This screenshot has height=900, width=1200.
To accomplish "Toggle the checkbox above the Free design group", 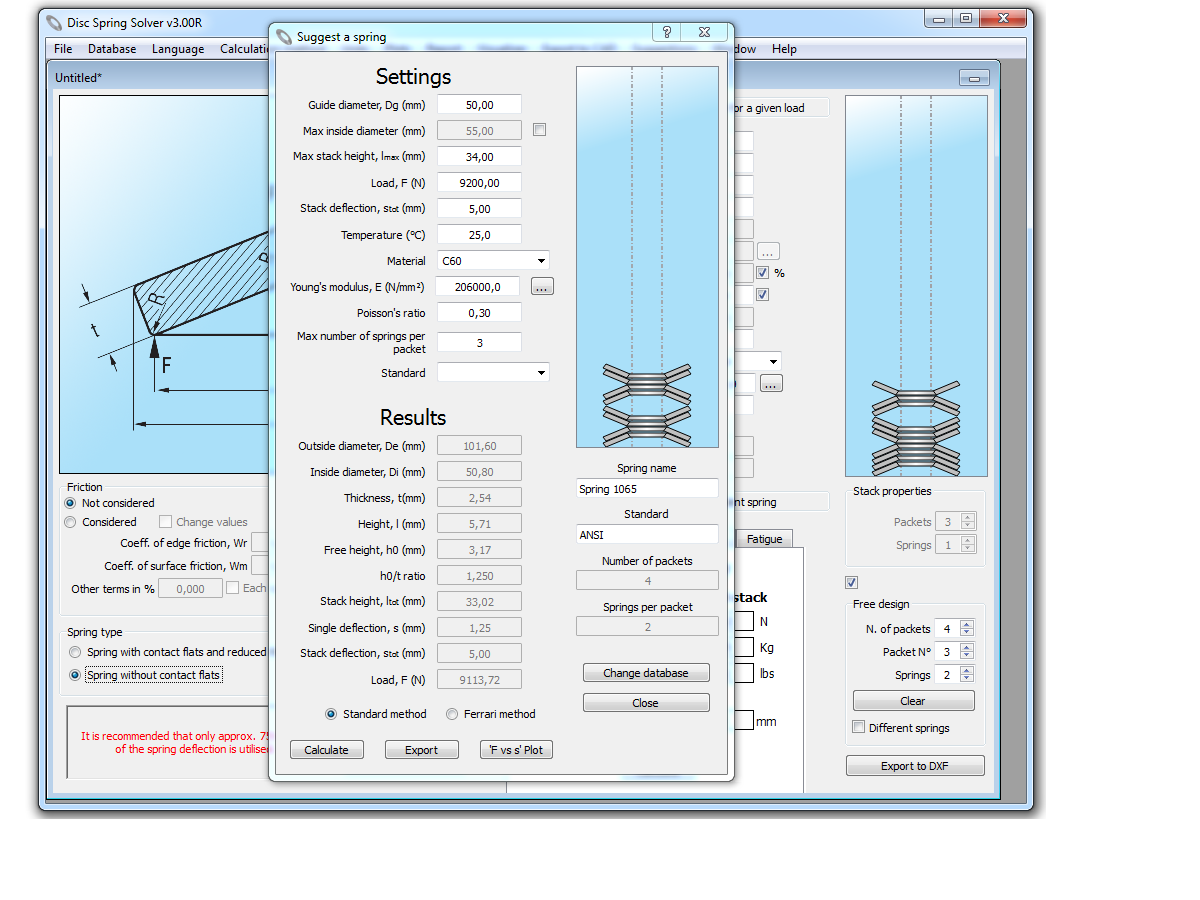I will 852,582.
